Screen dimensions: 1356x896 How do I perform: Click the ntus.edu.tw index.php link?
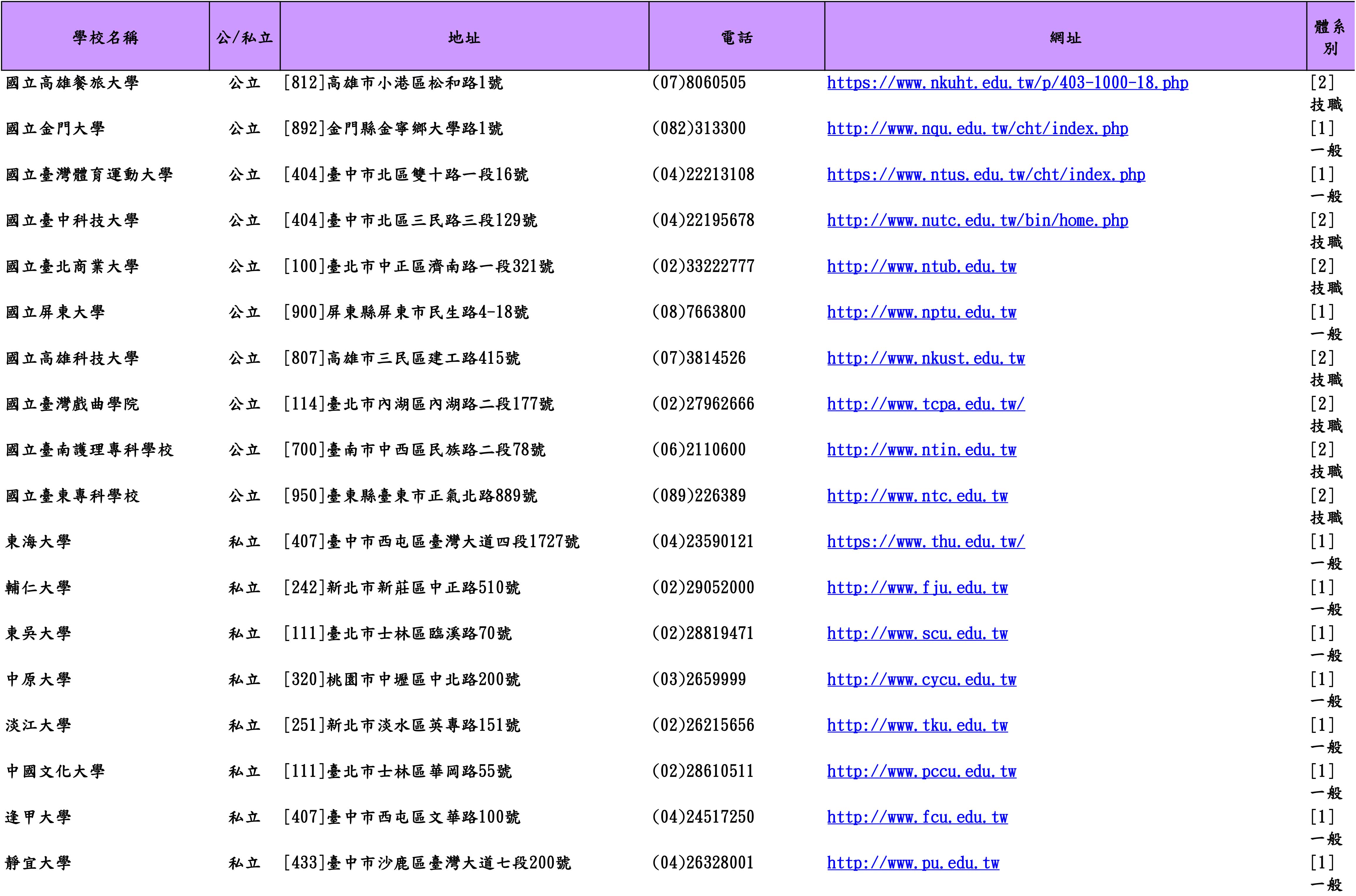click(x=986, y=175)
